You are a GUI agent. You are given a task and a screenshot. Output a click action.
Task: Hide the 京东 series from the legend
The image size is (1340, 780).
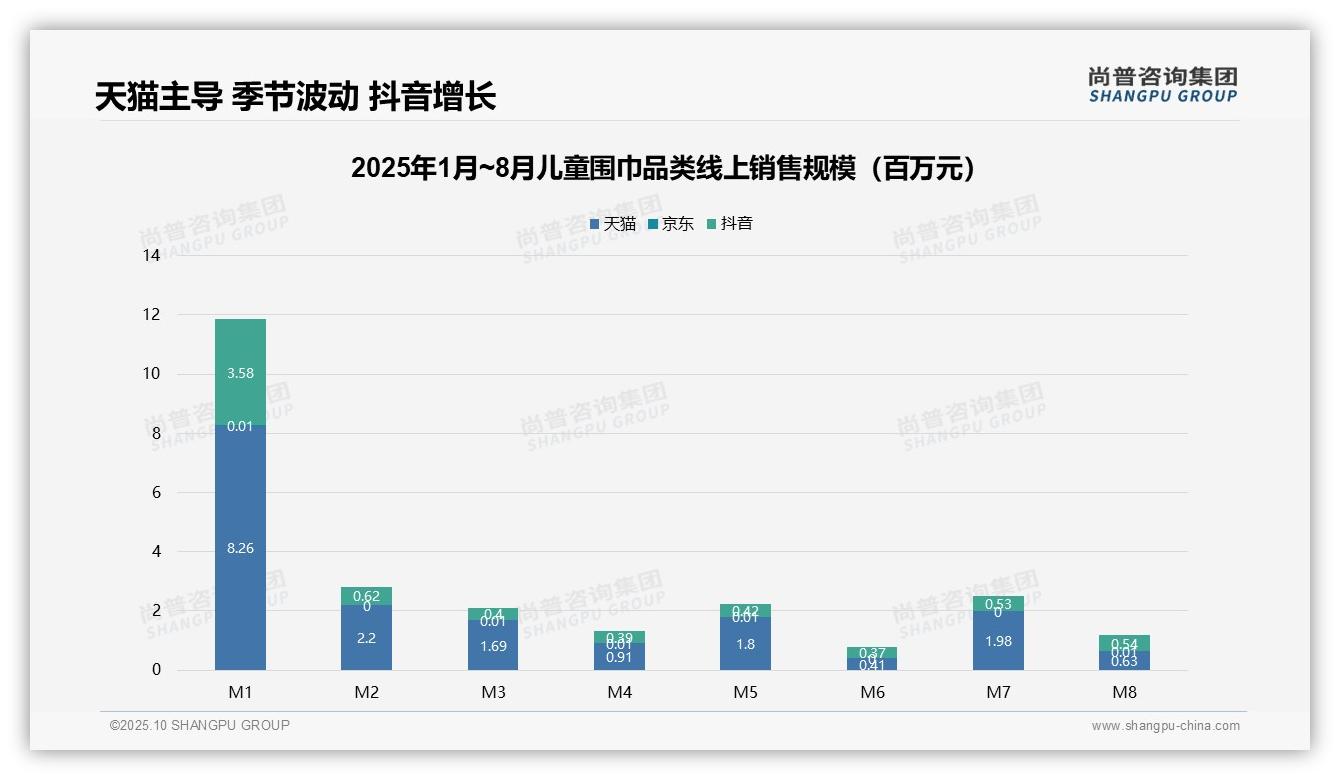coord(670,223)
